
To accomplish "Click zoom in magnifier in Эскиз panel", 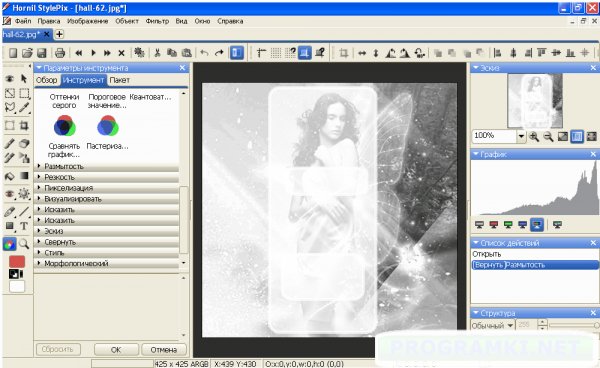I will pos(534,136).
